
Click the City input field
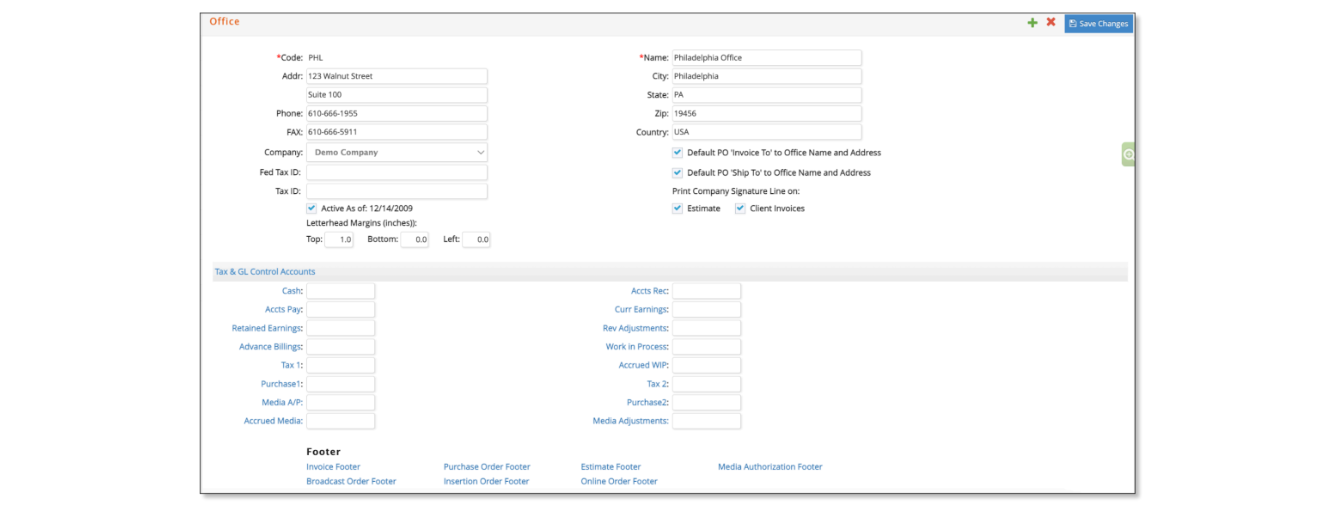(x=766, y=76)
